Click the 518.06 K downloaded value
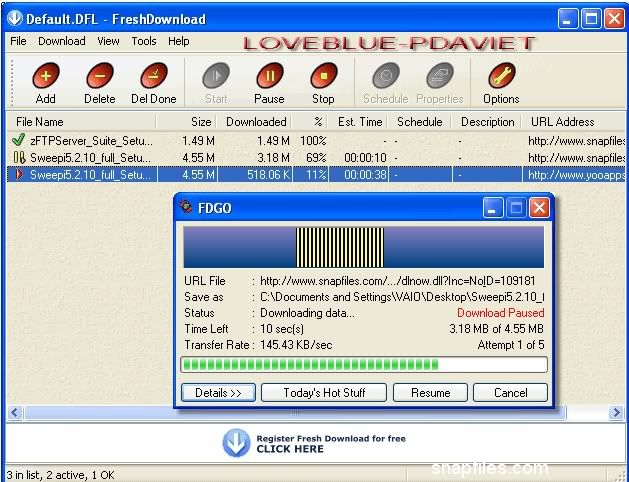Image resolution: width=629 pixels, height=482 pixels. (268, 175)
